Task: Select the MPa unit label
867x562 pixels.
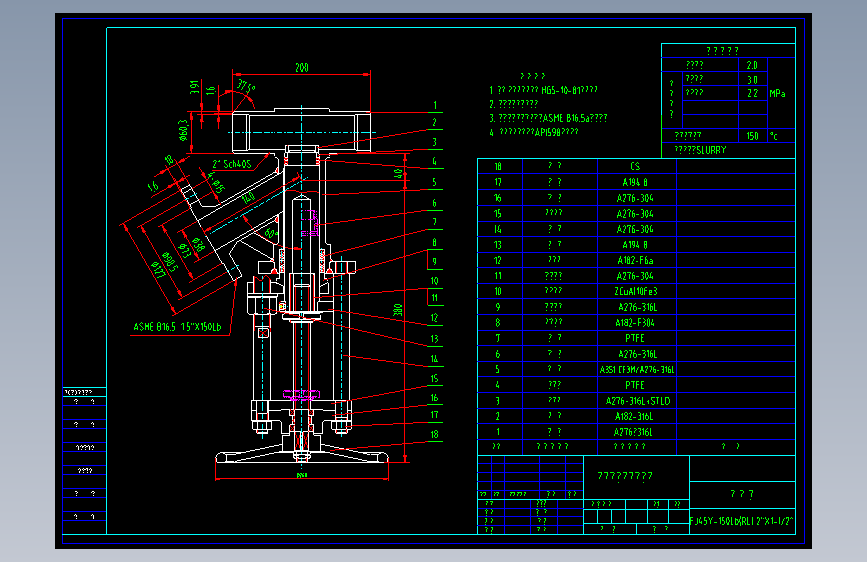Action: pos(777,93)
